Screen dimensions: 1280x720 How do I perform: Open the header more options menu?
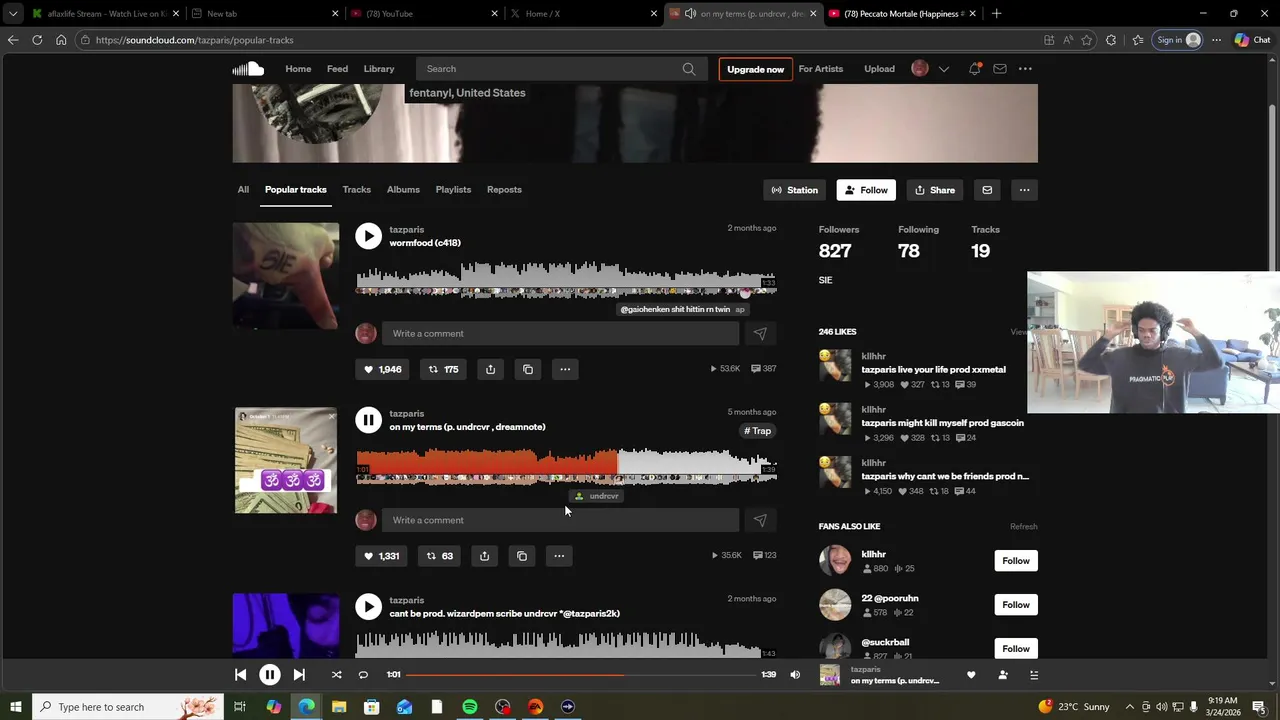click(x=1025, y=69)
